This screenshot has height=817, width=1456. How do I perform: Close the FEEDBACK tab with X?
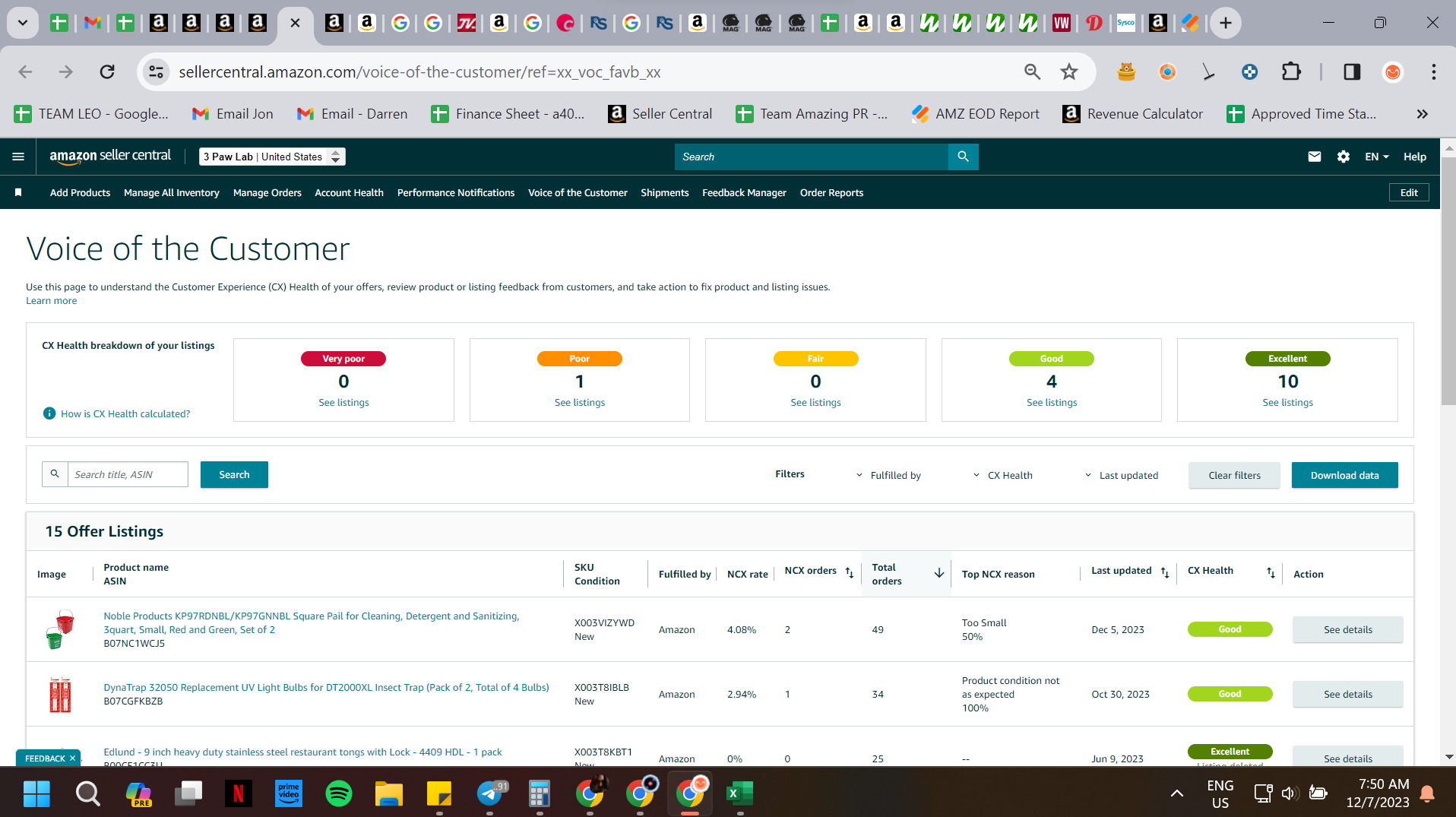[x=73, y=758]
